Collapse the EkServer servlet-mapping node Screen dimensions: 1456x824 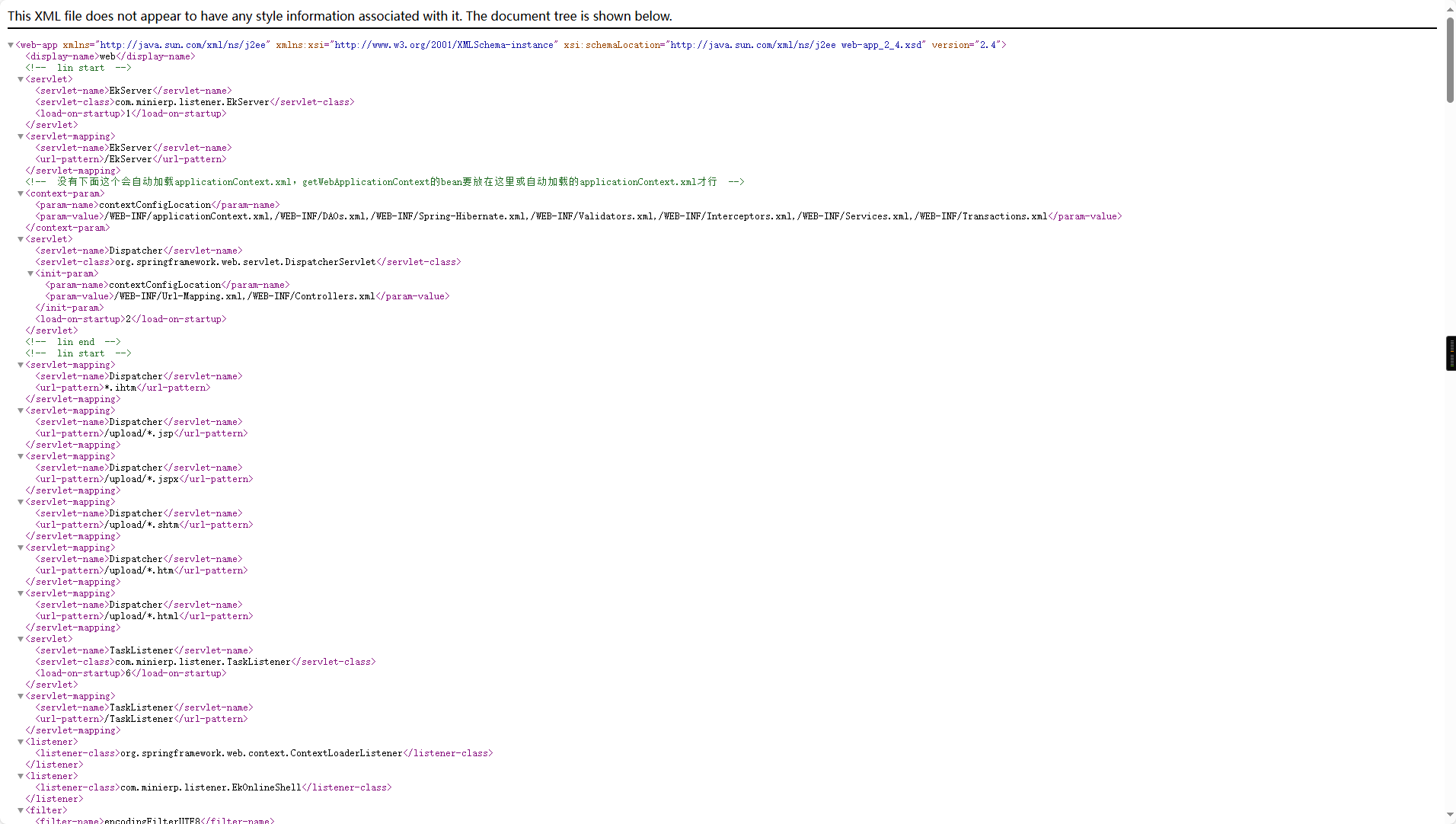(x=21, y=136)
